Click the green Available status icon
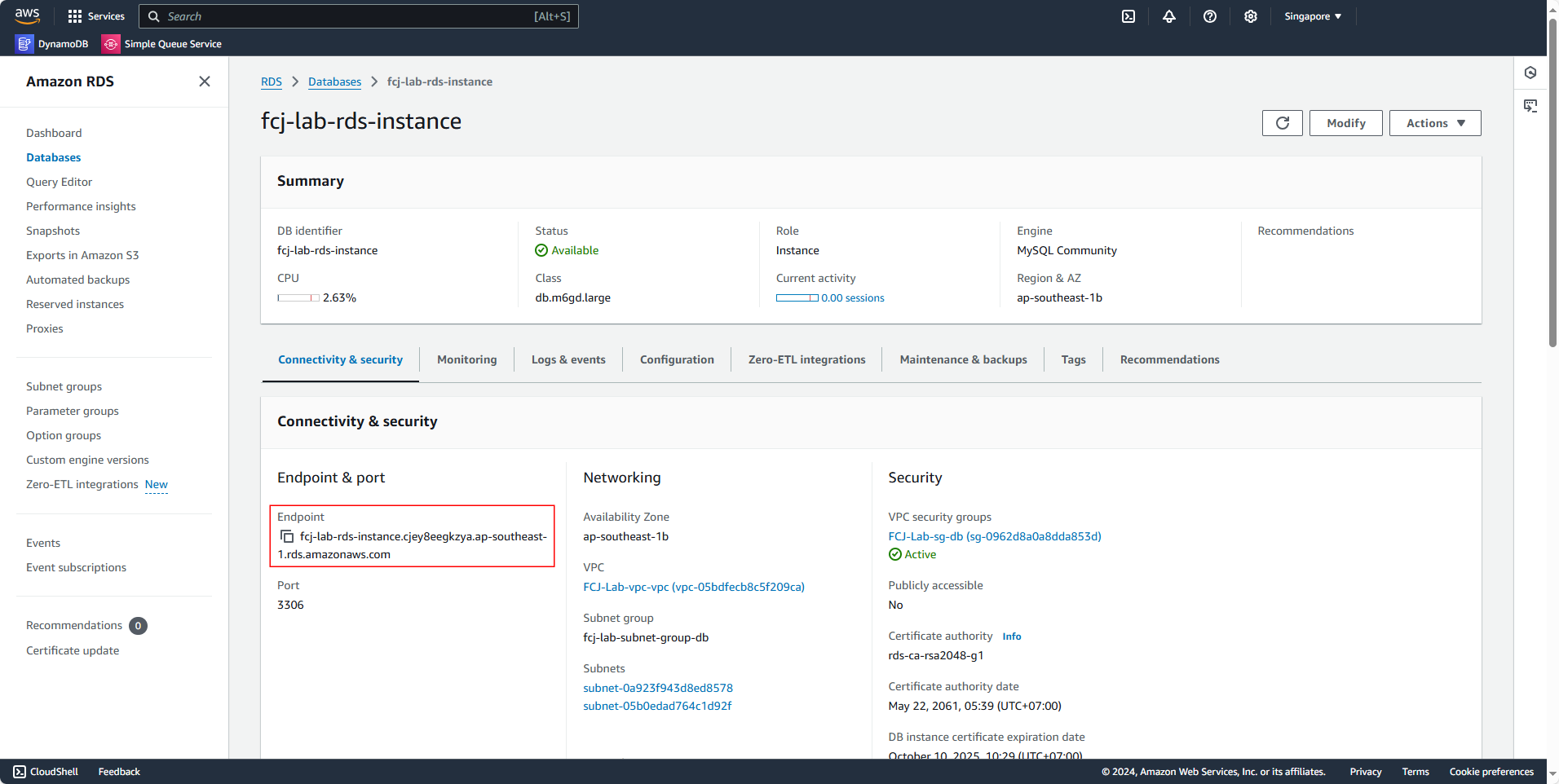1559x784 pixels. 541,250
